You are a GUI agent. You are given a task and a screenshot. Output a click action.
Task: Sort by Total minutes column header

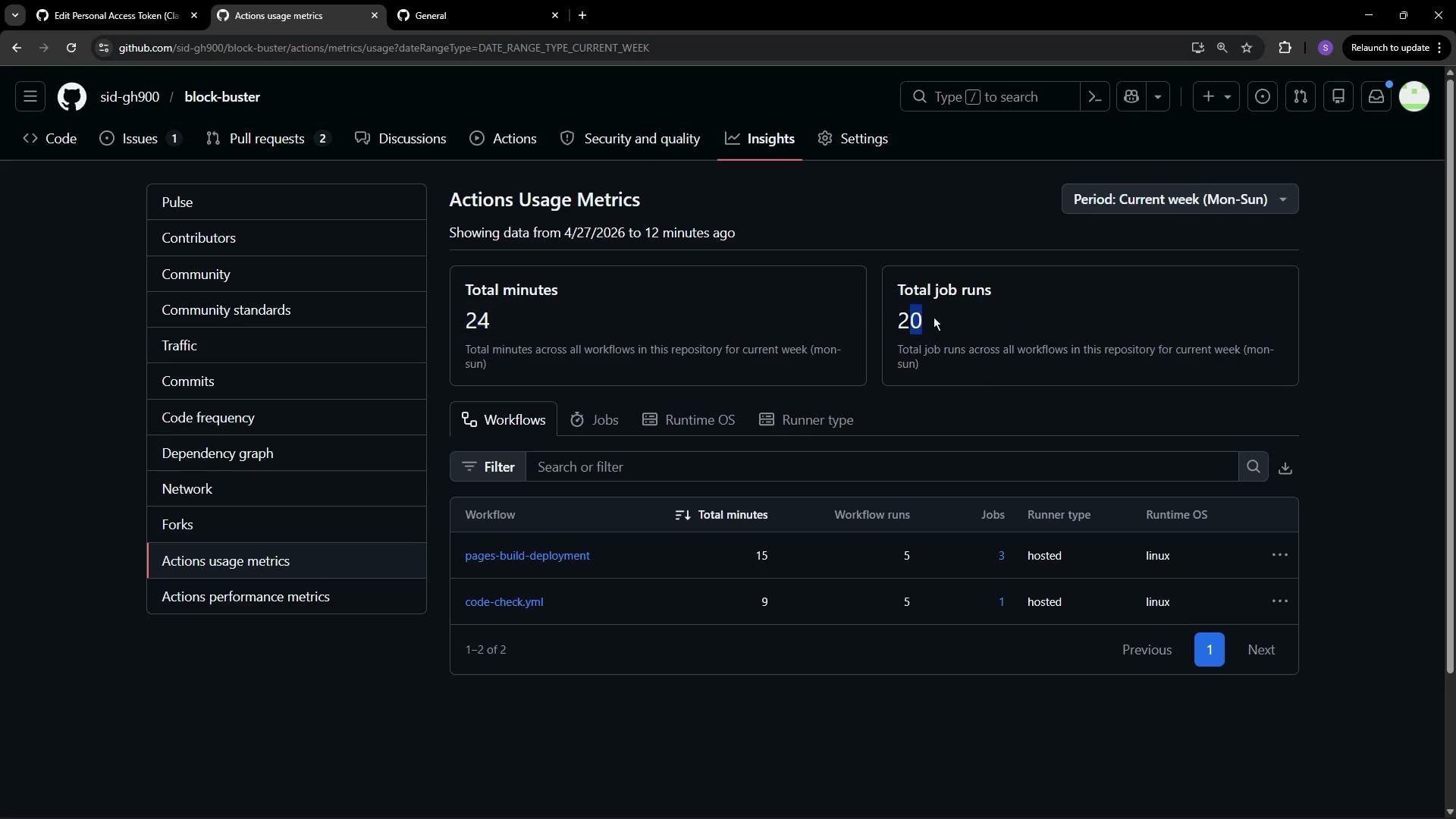[x=721, y=515]
